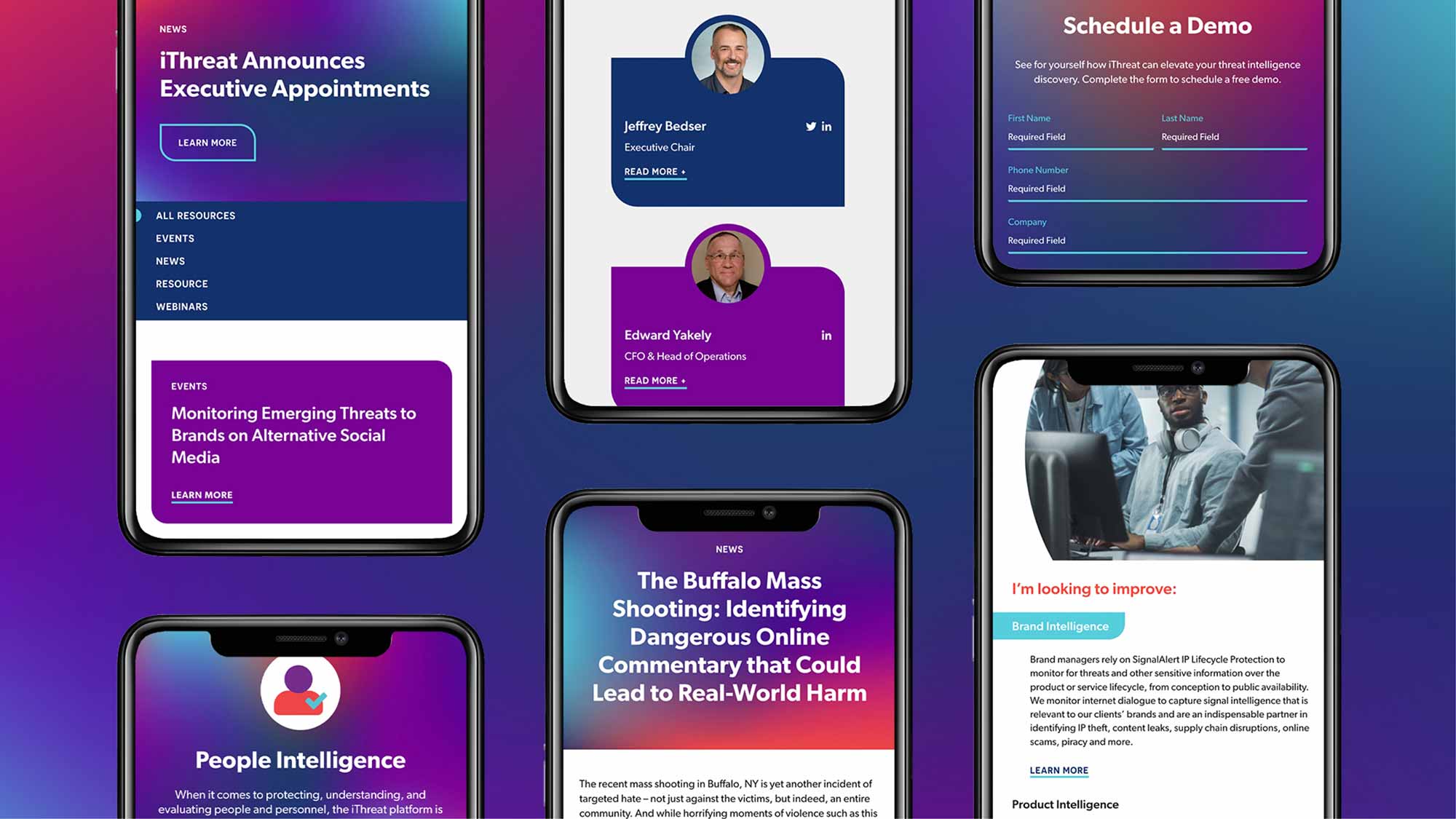Click the news category label on Buffalo shooting article
Screen dimensions: 1456x819
729,549
